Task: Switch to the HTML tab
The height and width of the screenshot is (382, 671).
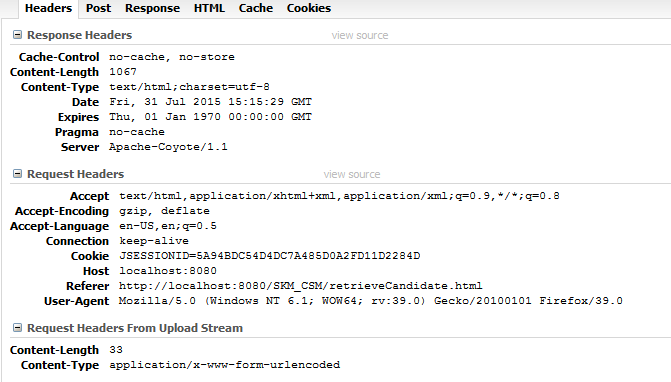Action: pos(209,8)
